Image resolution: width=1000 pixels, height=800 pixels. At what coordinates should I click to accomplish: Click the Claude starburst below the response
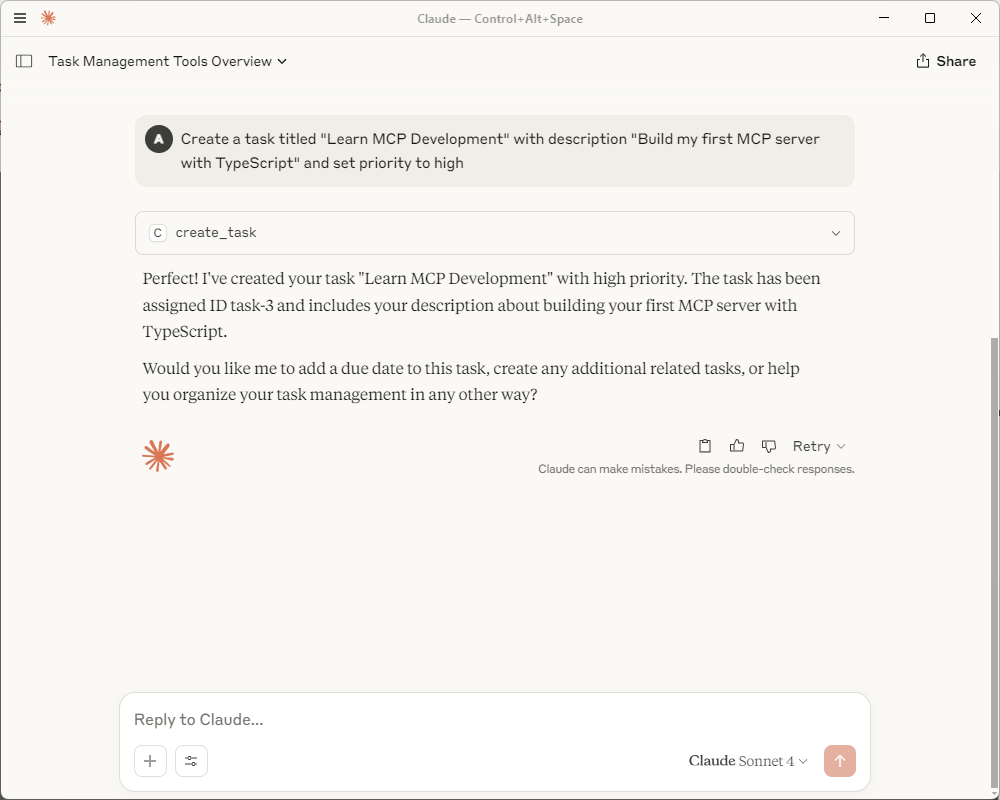click(x=158, y=456)
